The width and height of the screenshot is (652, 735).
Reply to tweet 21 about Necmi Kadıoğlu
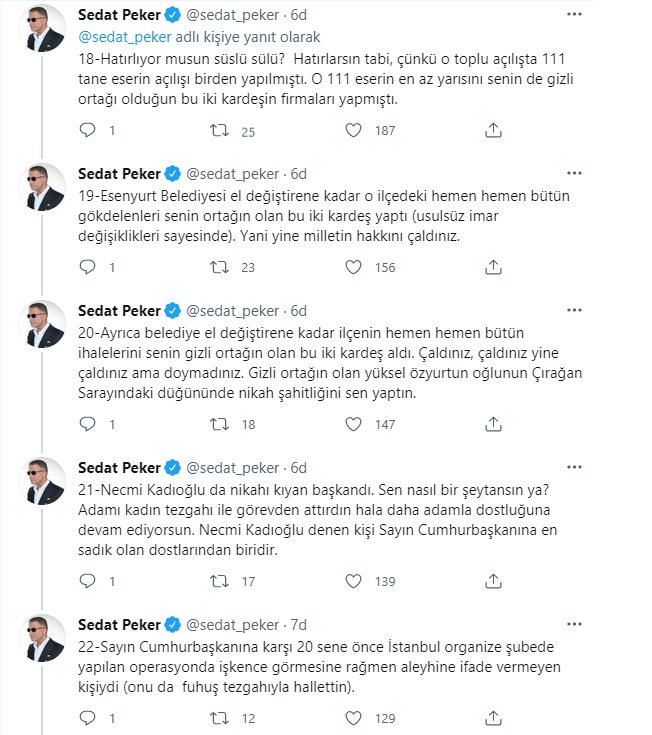[88, 581]
